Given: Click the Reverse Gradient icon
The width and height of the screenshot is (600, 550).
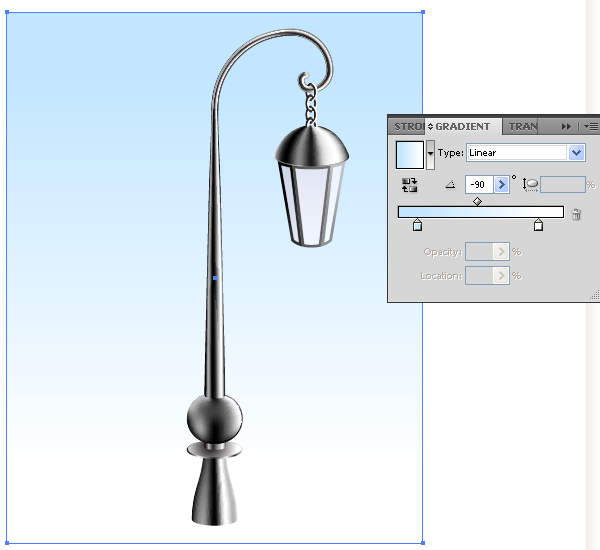Looking at the screenshot, I should pyautogui.click(x=409, y=185).
